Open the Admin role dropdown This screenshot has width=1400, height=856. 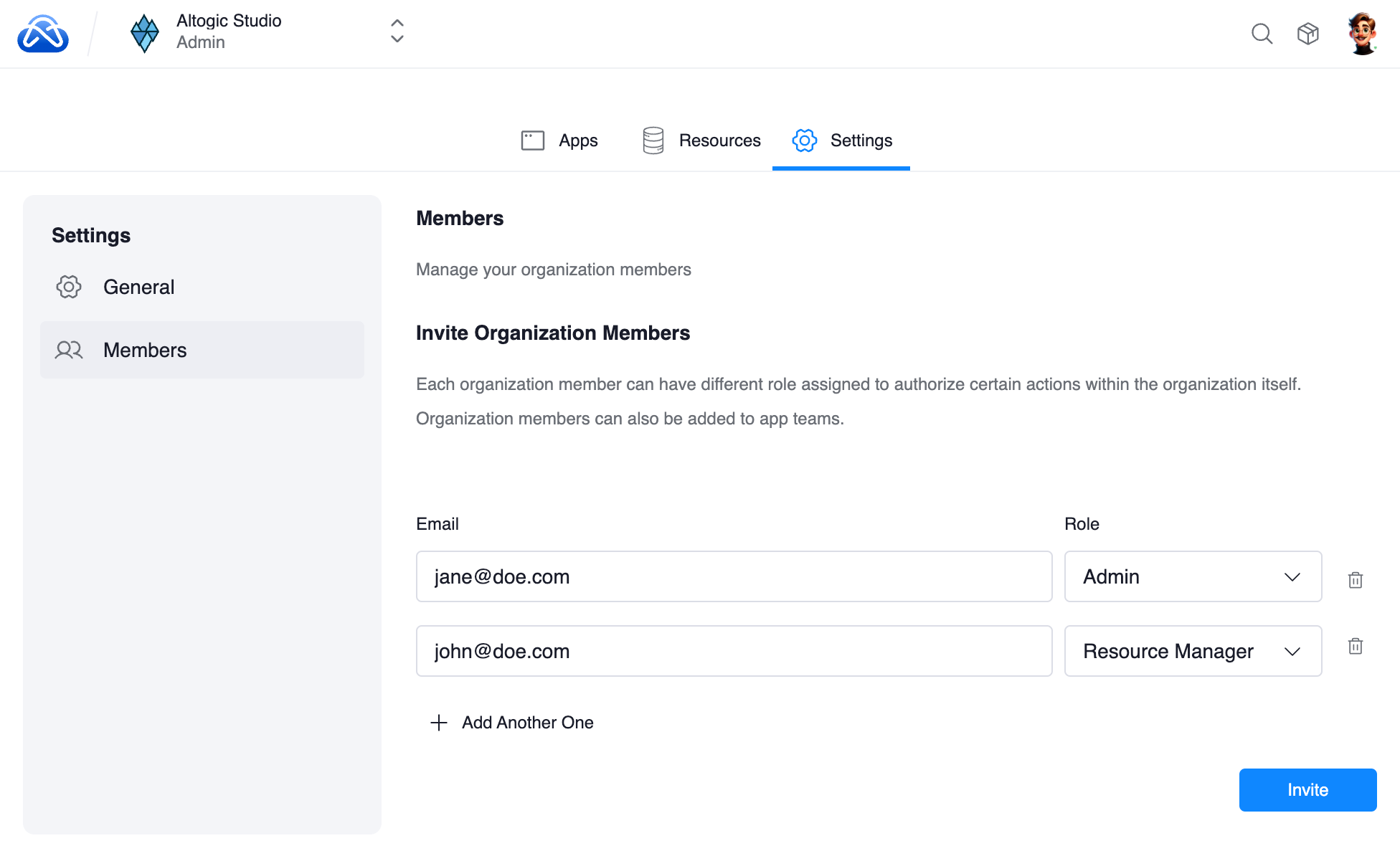coord(1192,576)
